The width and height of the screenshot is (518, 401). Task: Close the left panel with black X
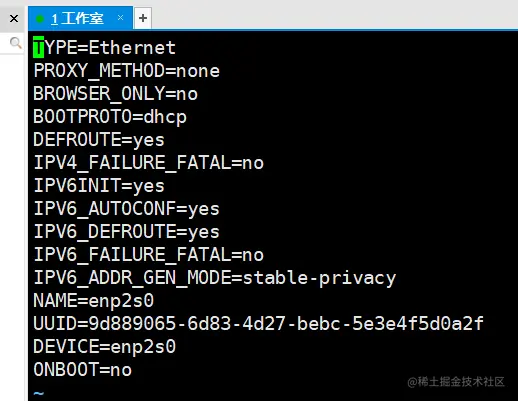[14, 18]
